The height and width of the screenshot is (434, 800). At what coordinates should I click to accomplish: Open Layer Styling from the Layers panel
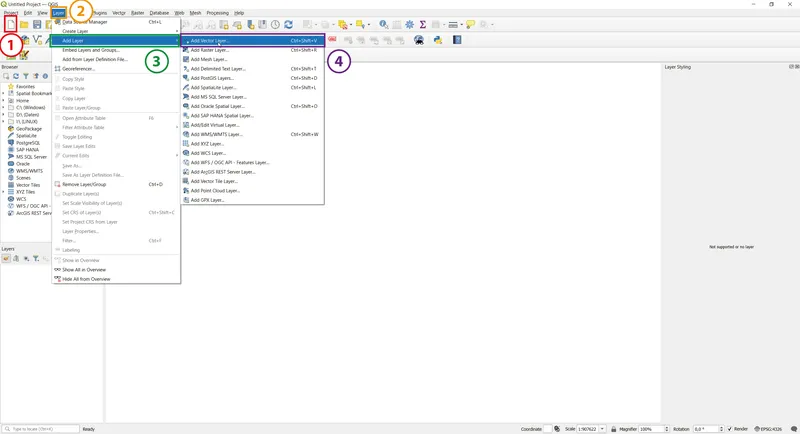[6, 259]
